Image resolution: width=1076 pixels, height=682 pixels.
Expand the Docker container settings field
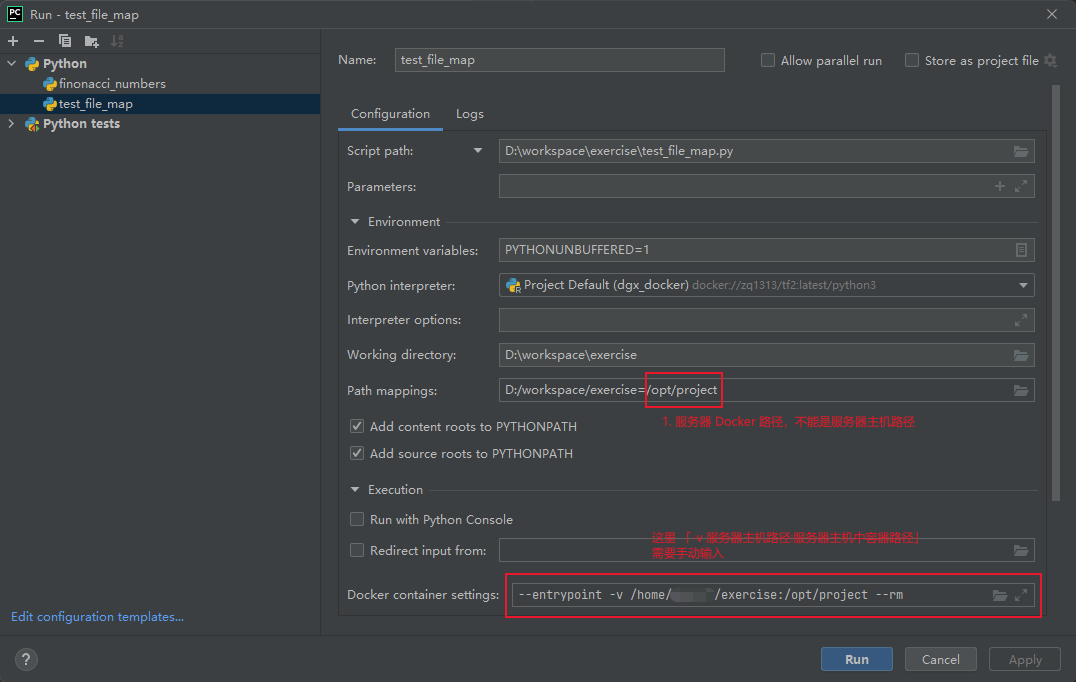pyautogui.click(x=1022, y=594)
